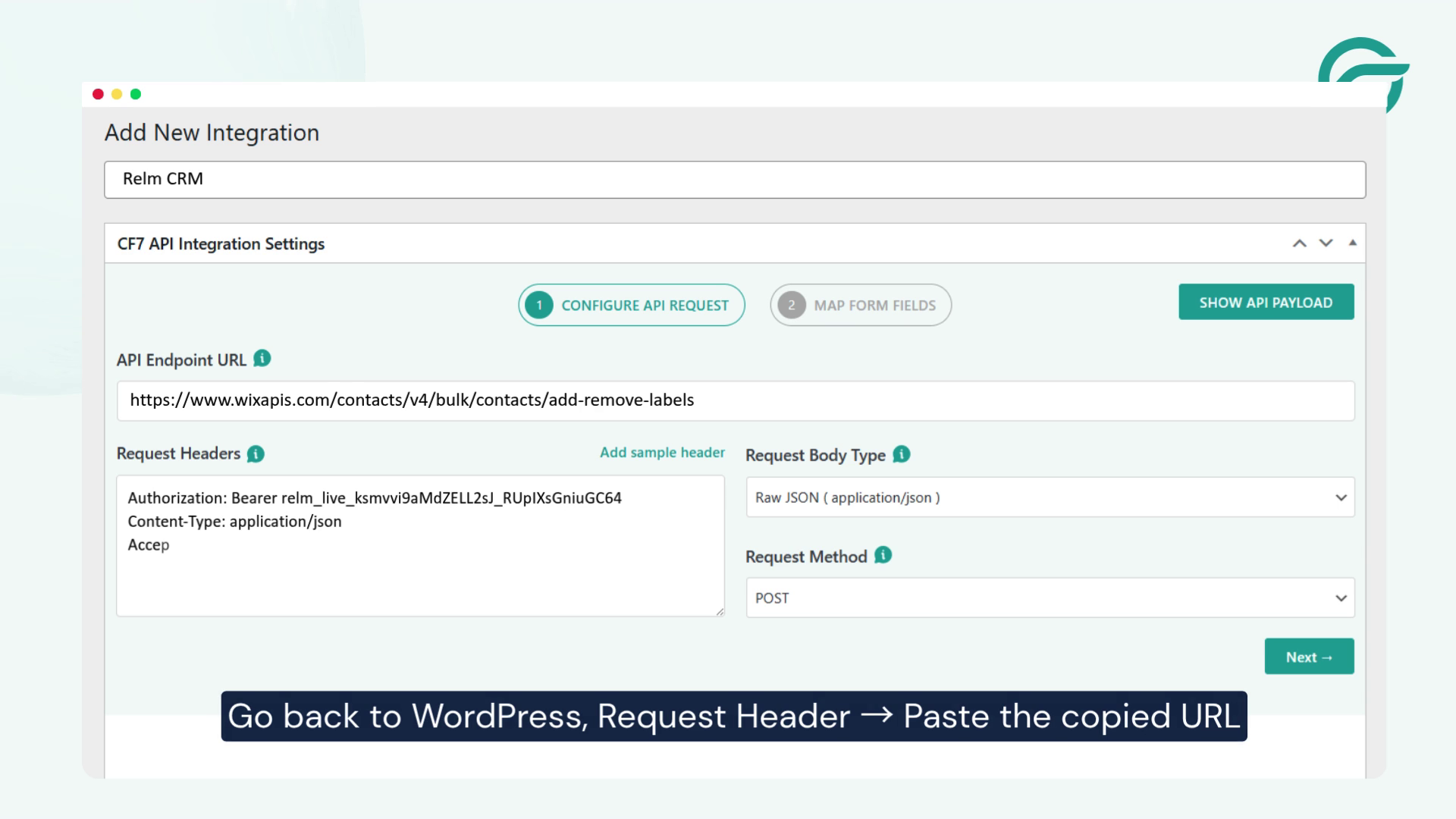Click the API Endpoint URL info icon
The image size is (1456, 819).
[262, 358]
